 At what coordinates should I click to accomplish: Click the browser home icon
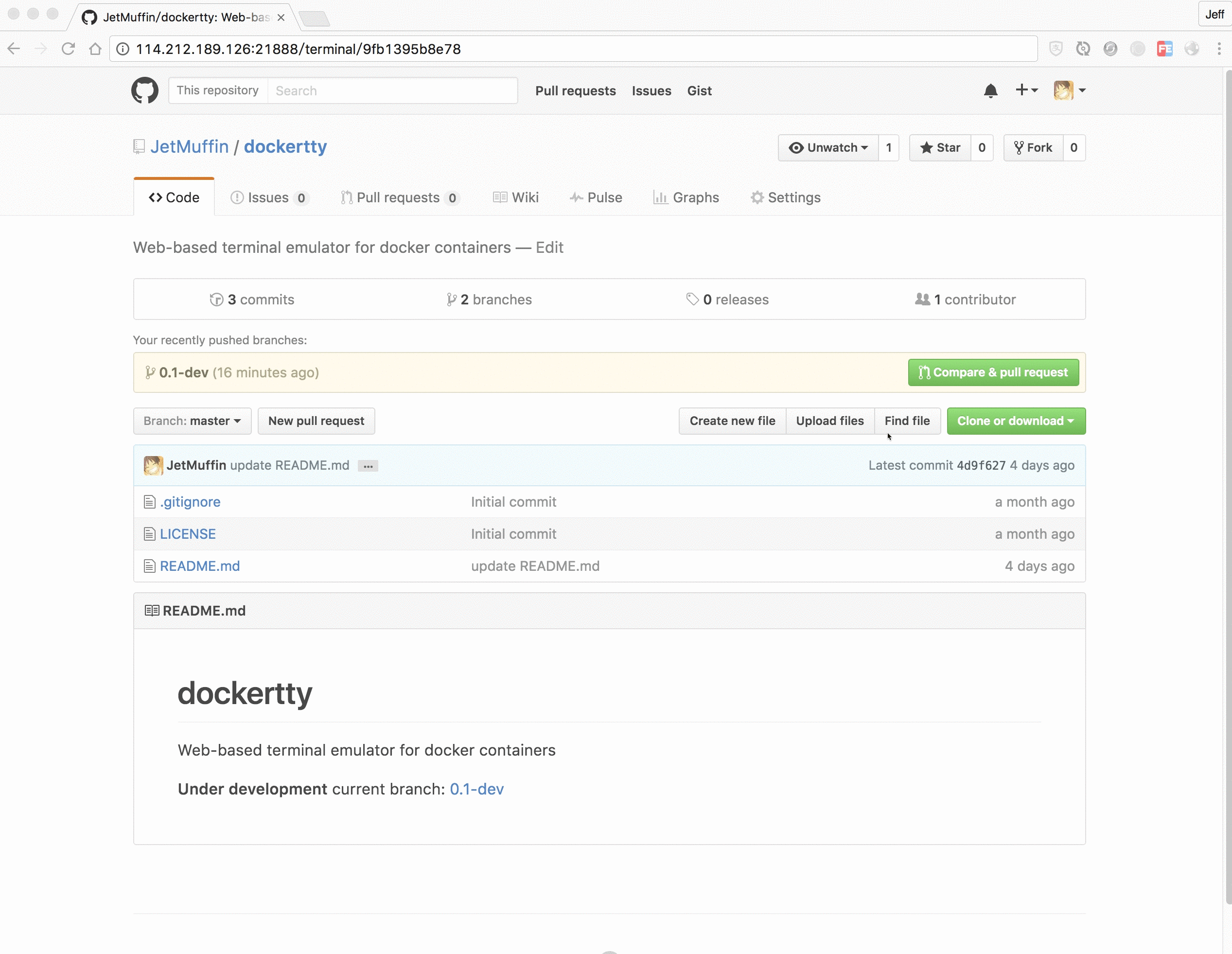click(95, 49)
